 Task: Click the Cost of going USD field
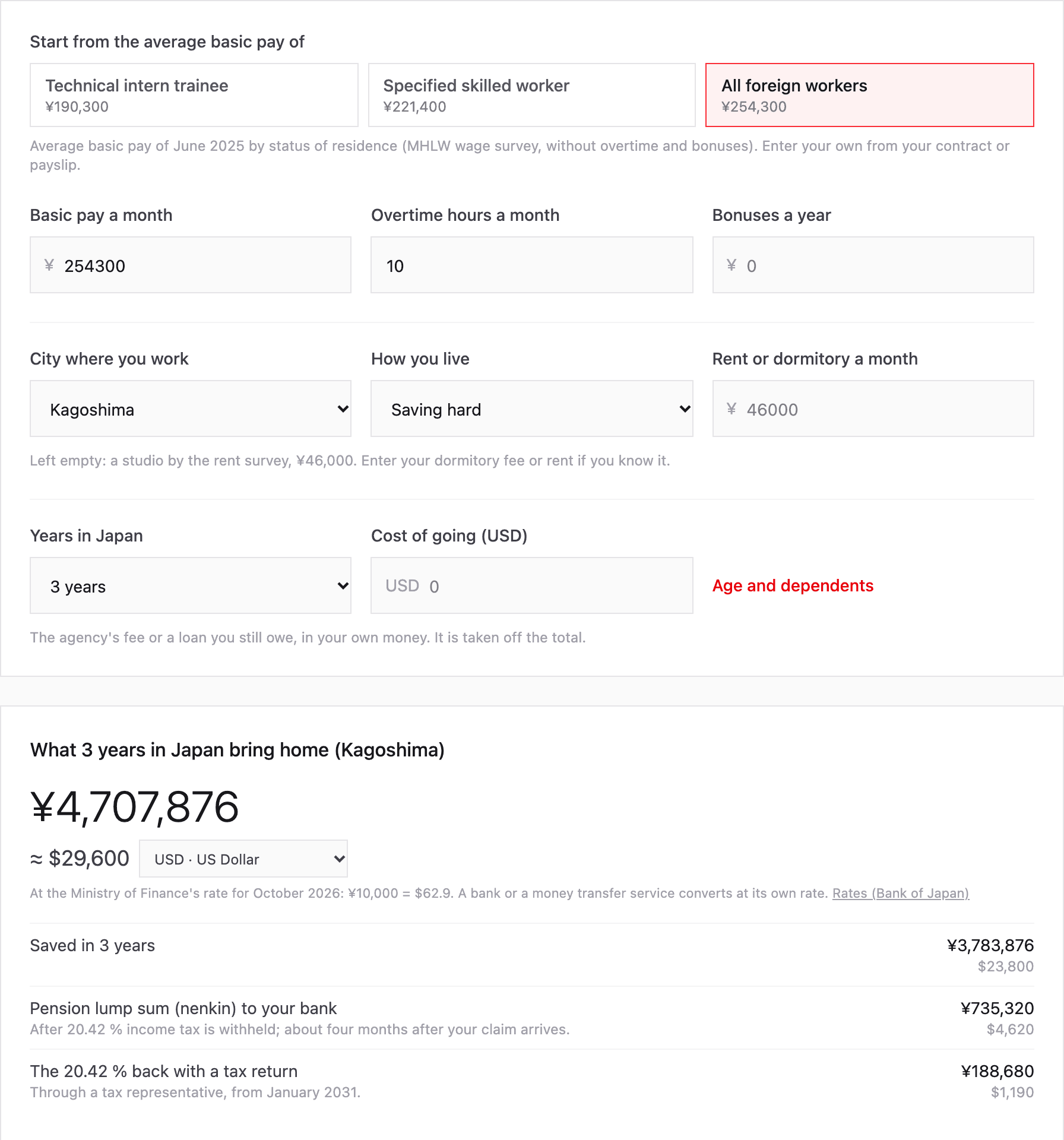pyautogui.click(x=532, y=585)
